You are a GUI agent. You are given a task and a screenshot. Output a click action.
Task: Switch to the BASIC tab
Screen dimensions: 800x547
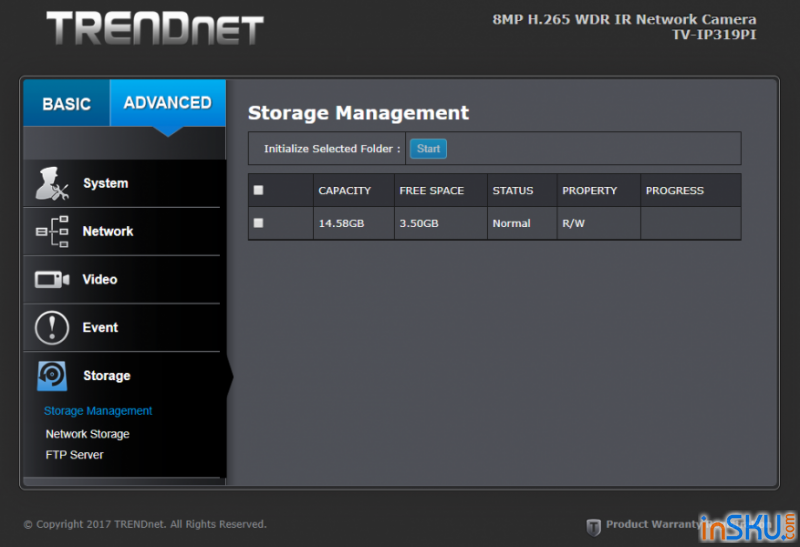66,103
